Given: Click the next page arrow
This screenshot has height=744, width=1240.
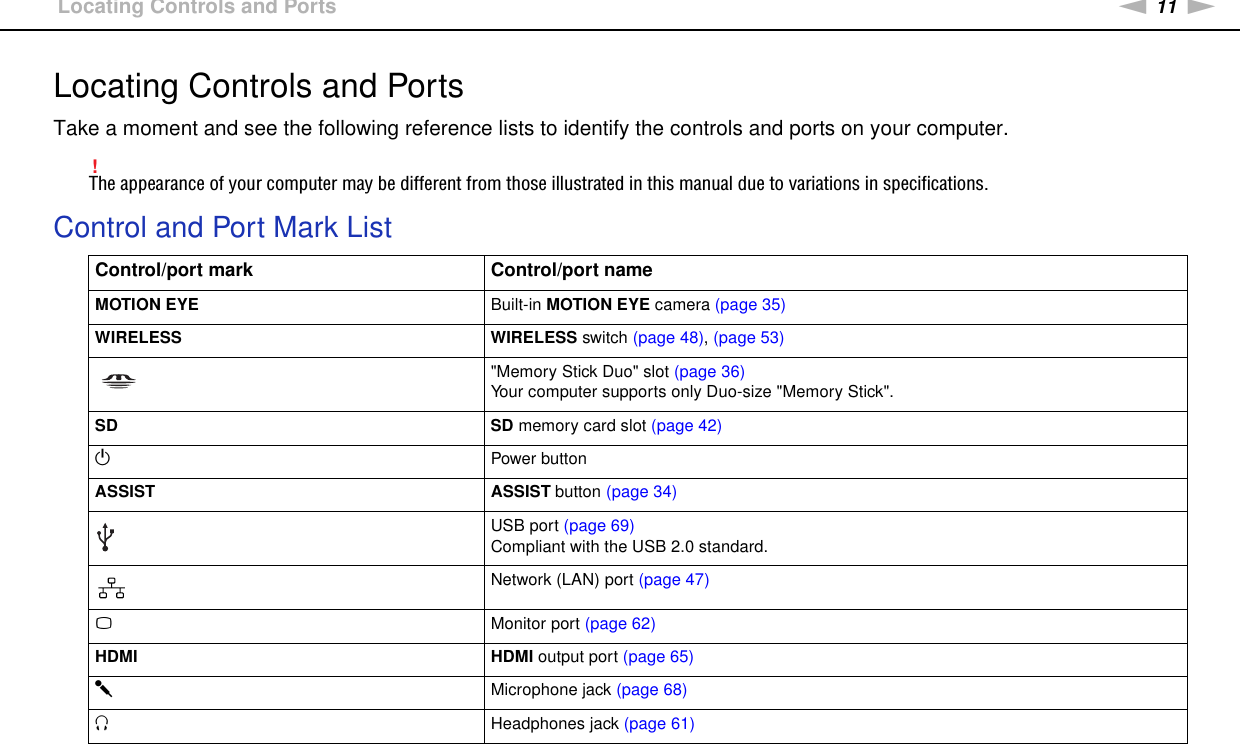Looking at the screenshot, I should click(1201, 6).
